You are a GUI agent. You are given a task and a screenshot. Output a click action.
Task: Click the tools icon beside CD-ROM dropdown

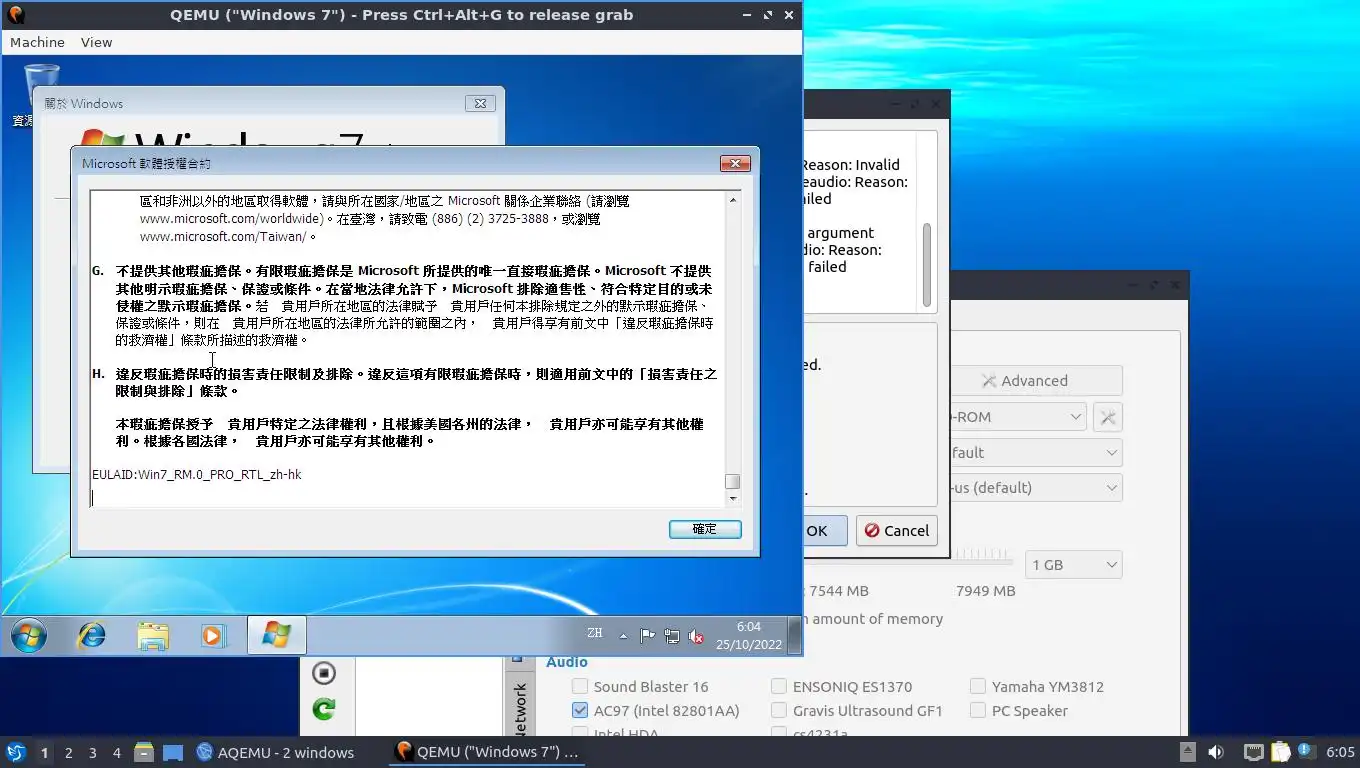pos(1108,417)
